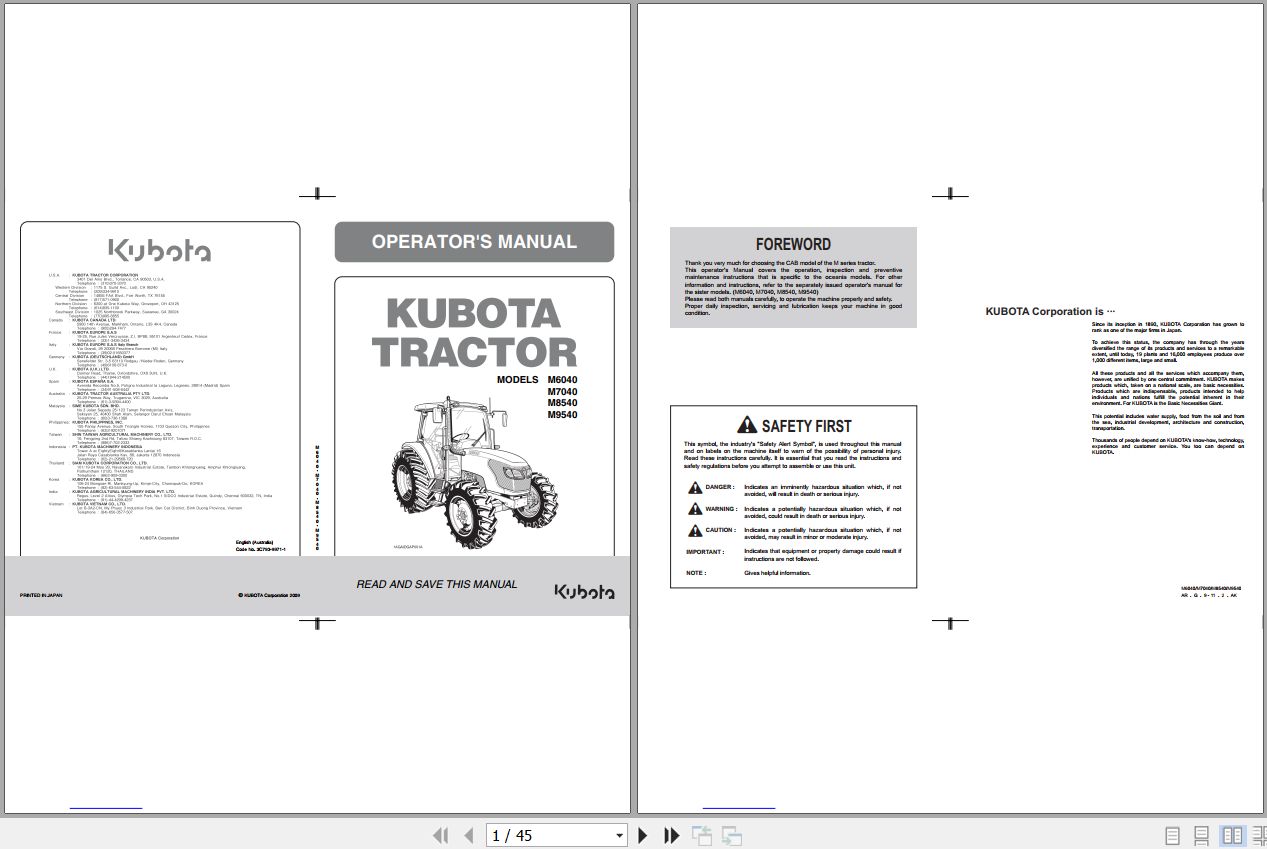Click the OPERATOR'S MANUAL title banner
The width and height of the screenshot is (1267, 849).
pos(473,241)
